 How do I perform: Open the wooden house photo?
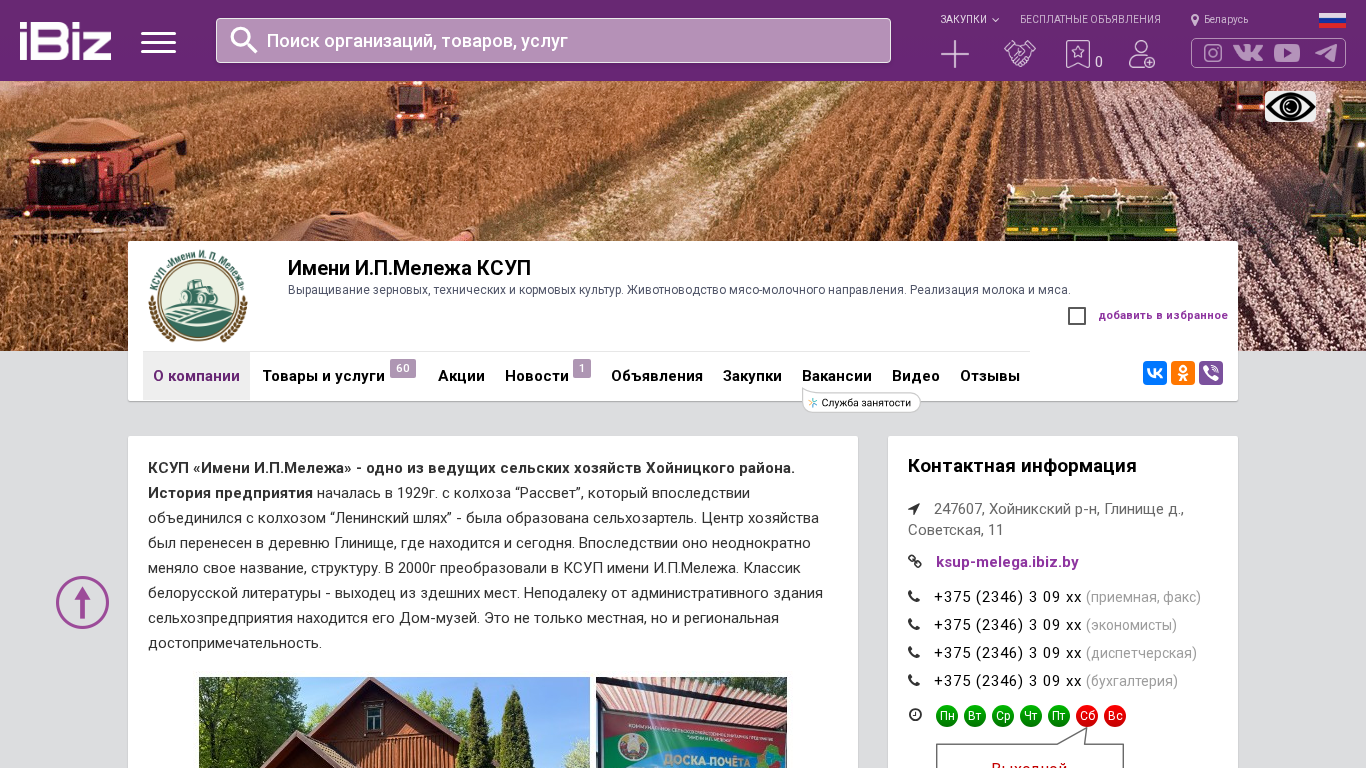click(x=394, y=722)
